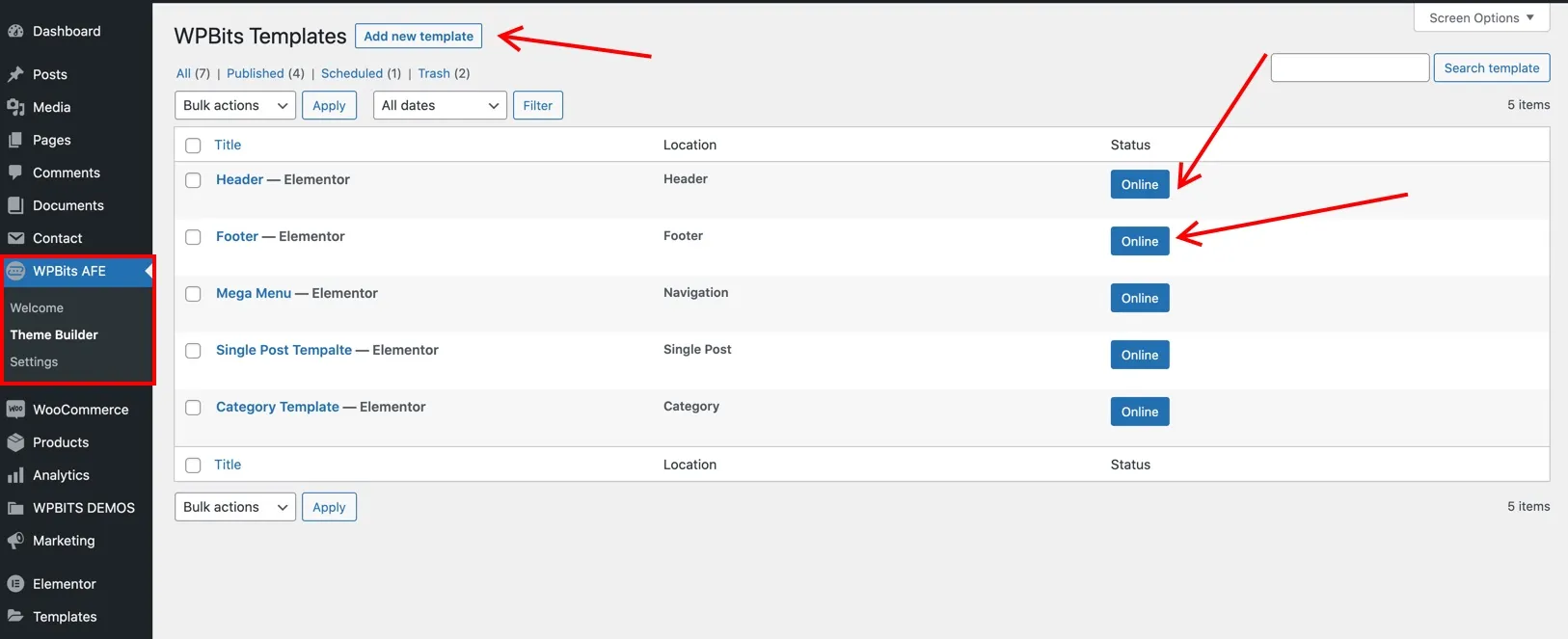Click the Pages icon in sidebar
This screenshot has width=1568, height=639.
[x=15, y=140]
